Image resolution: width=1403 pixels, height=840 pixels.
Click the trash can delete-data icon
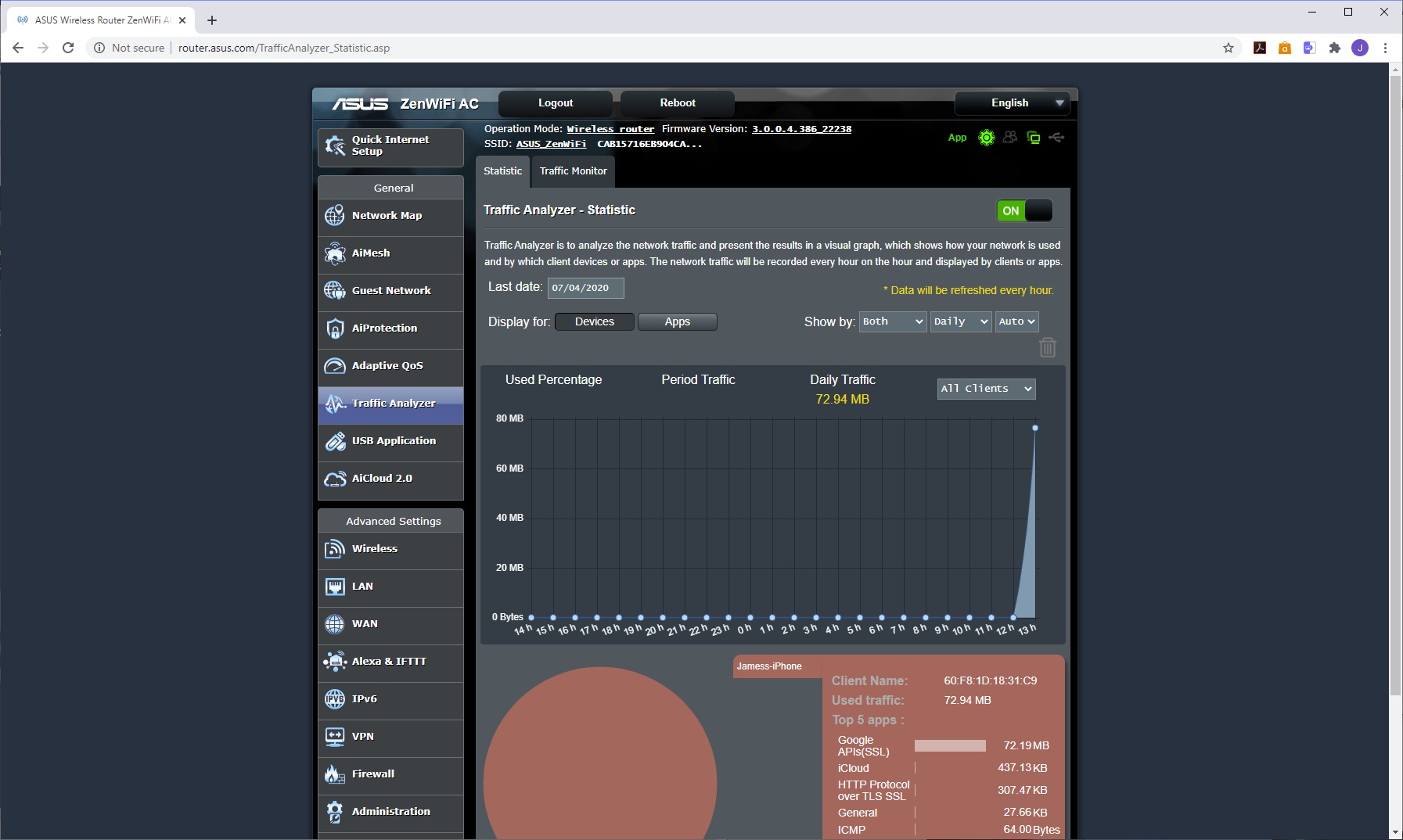point(1048,346)
